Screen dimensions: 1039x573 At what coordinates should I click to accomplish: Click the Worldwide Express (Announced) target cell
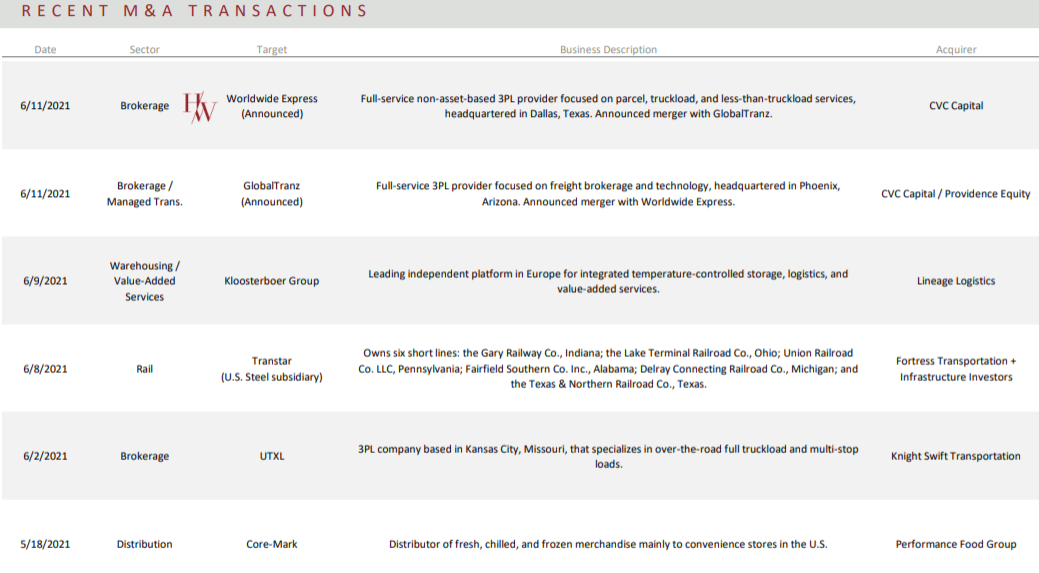272,106
